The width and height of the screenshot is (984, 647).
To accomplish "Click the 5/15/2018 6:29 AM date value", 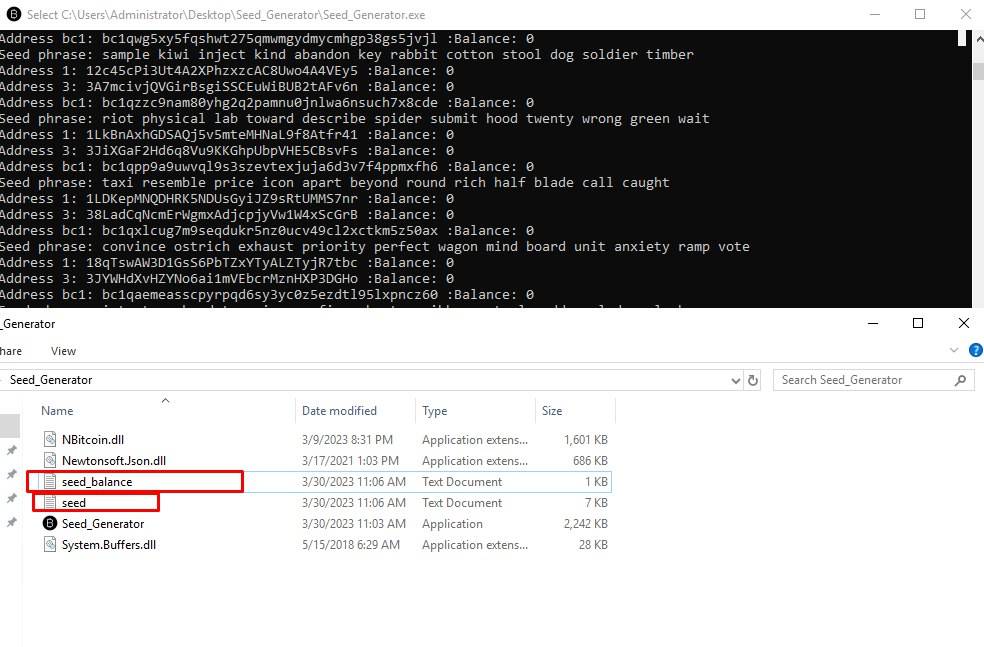I will [x=350, y=545].
